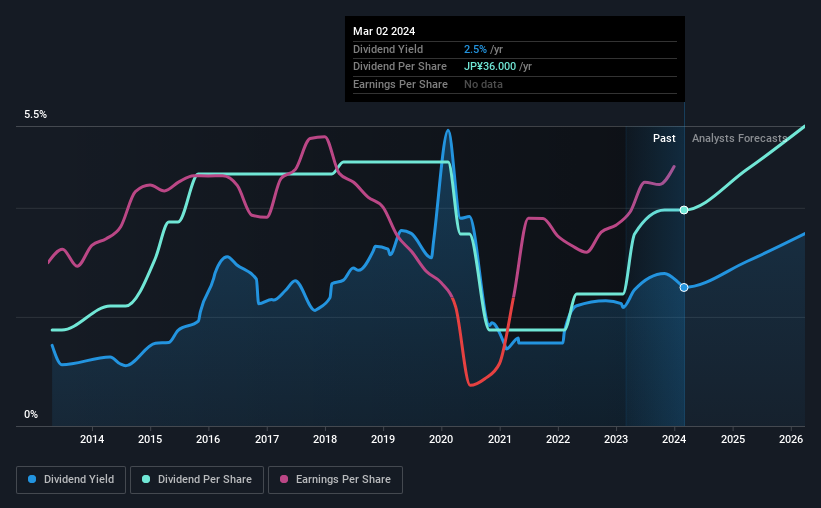
Task: Toggle the Dividend Yield legend button
Action: point(71,480)
